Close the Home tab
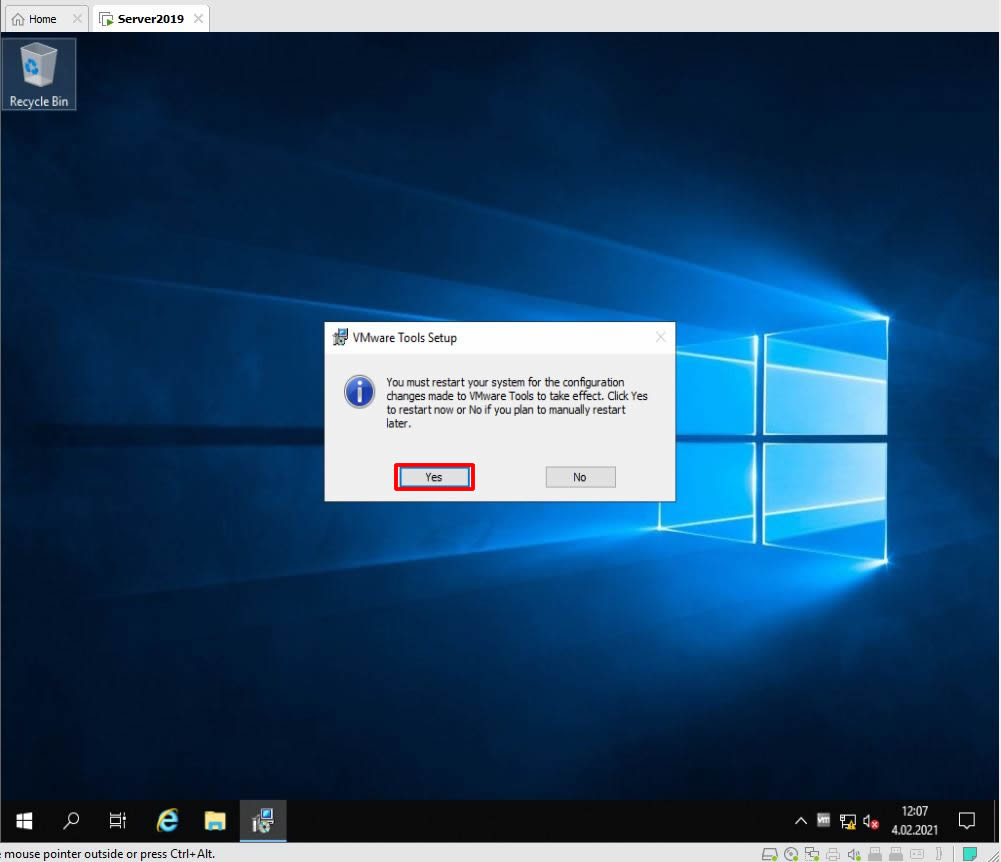The image size is (1001, 862). 77,19
